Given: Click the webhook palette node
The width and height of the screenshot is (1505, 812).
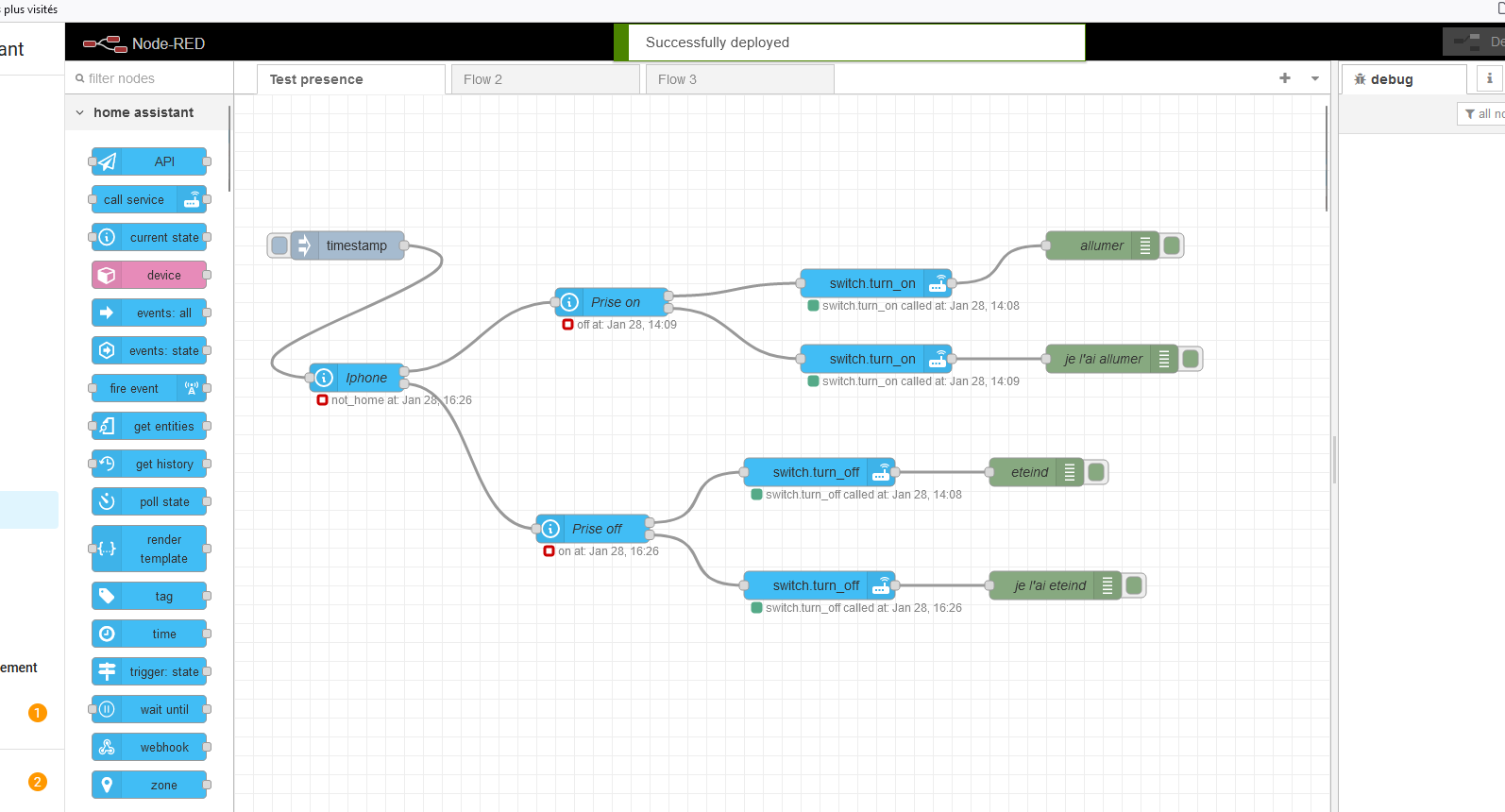Looking at the screenshot, I should coord(149,747).
